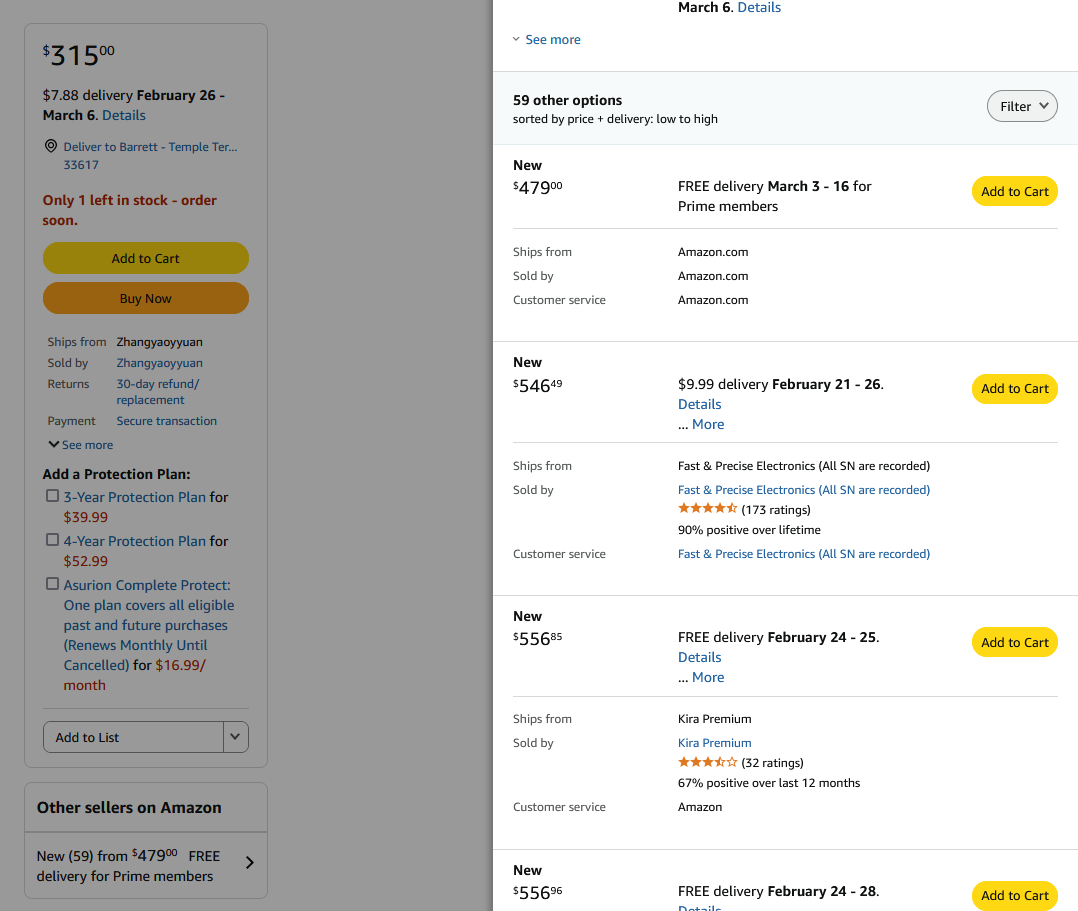Add the $546.49 offer to cart
Screen dimensions: 1078x911
click(x=1014, y=389)
